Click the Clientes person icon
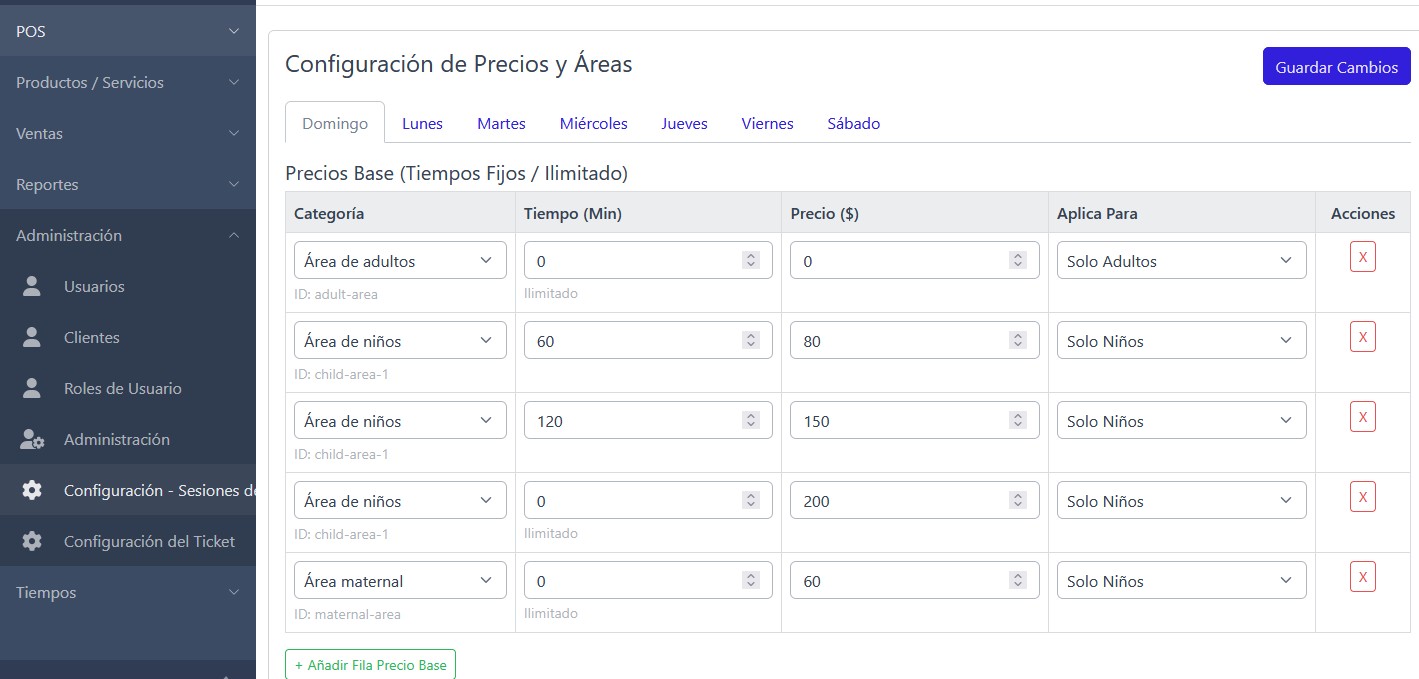The image size is (1419, 679). (32, 337)
